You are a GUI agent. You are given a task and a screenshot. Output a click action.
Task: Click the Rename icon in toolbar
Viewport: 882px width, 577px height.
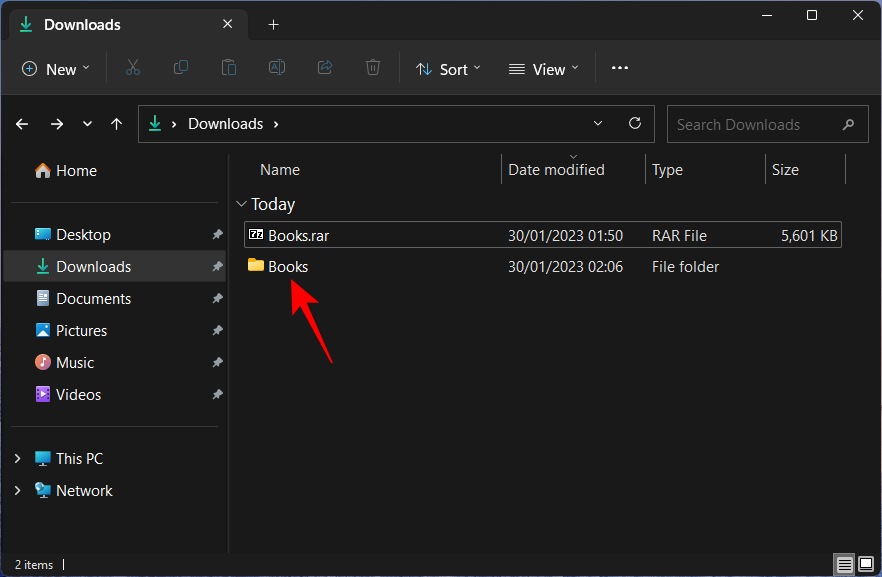[277, 68]
